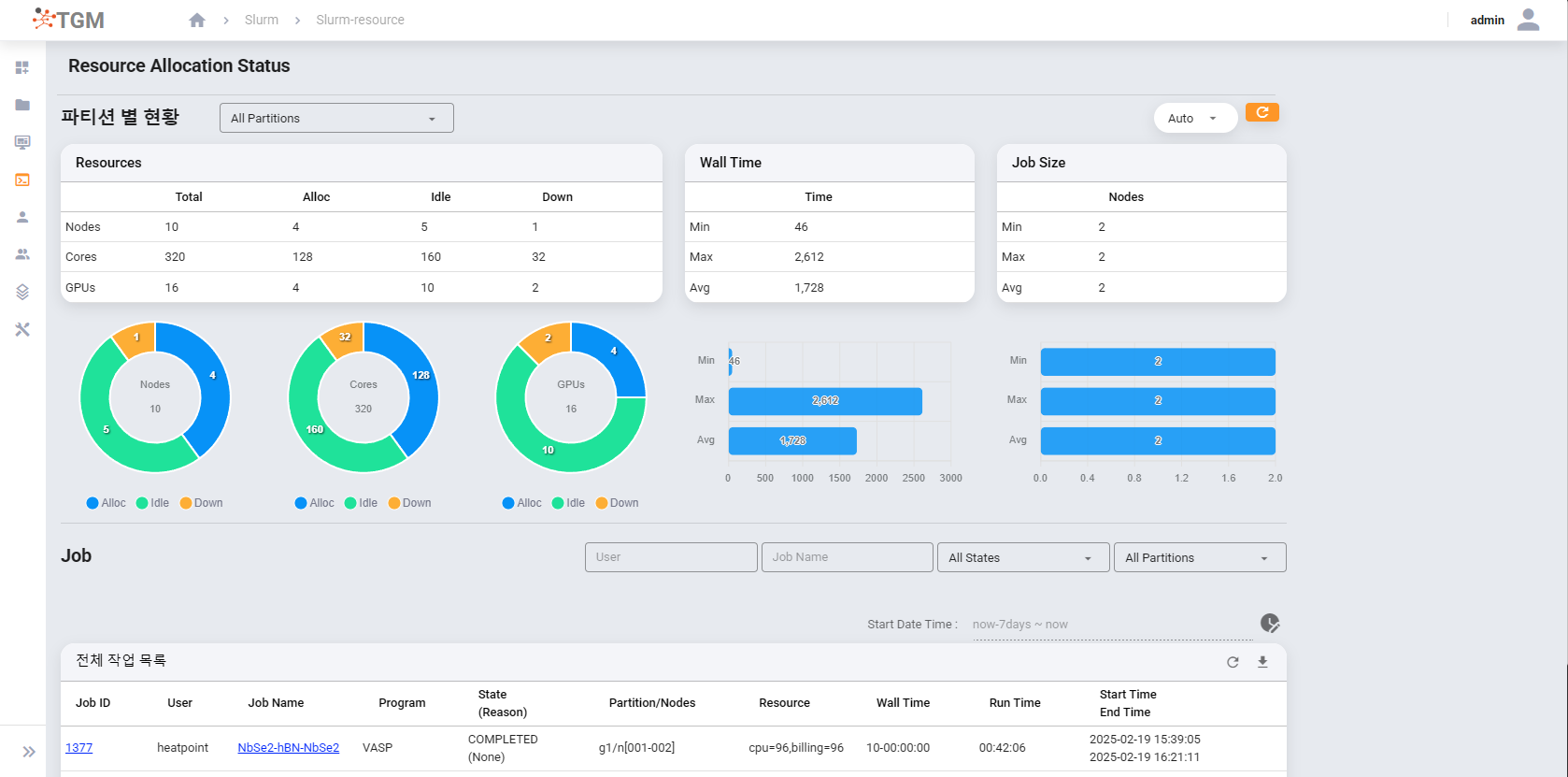Edit the time range with the clock icon
Viewport: 1568px width, 777px height.
coord(1269,624)
